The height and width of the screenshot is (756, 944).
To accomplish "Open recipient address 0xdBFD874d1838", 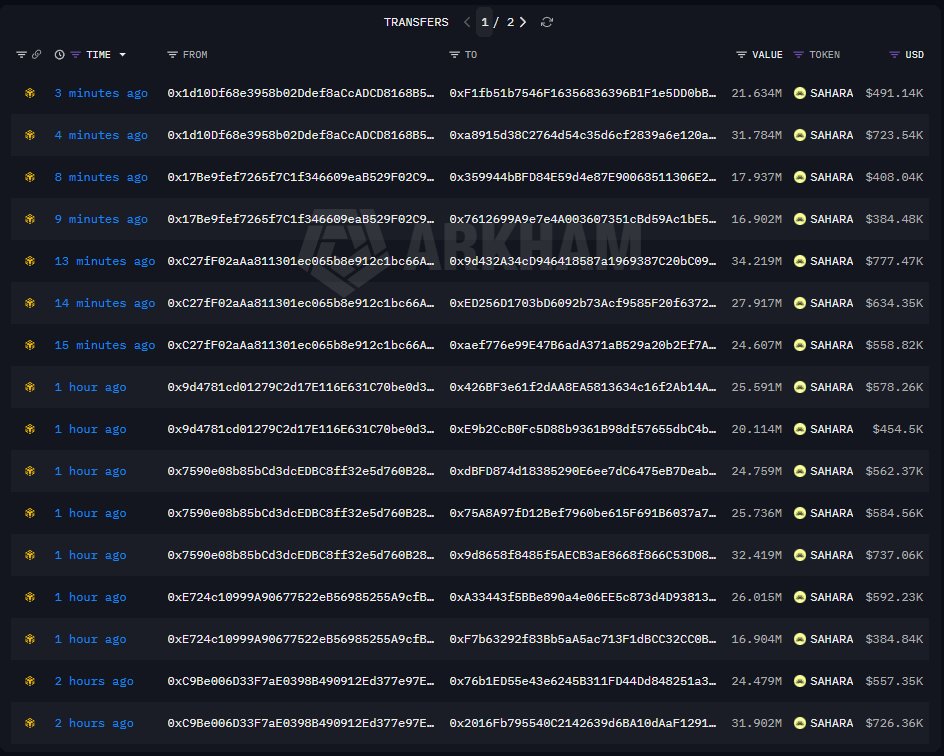I will point(583,471).
